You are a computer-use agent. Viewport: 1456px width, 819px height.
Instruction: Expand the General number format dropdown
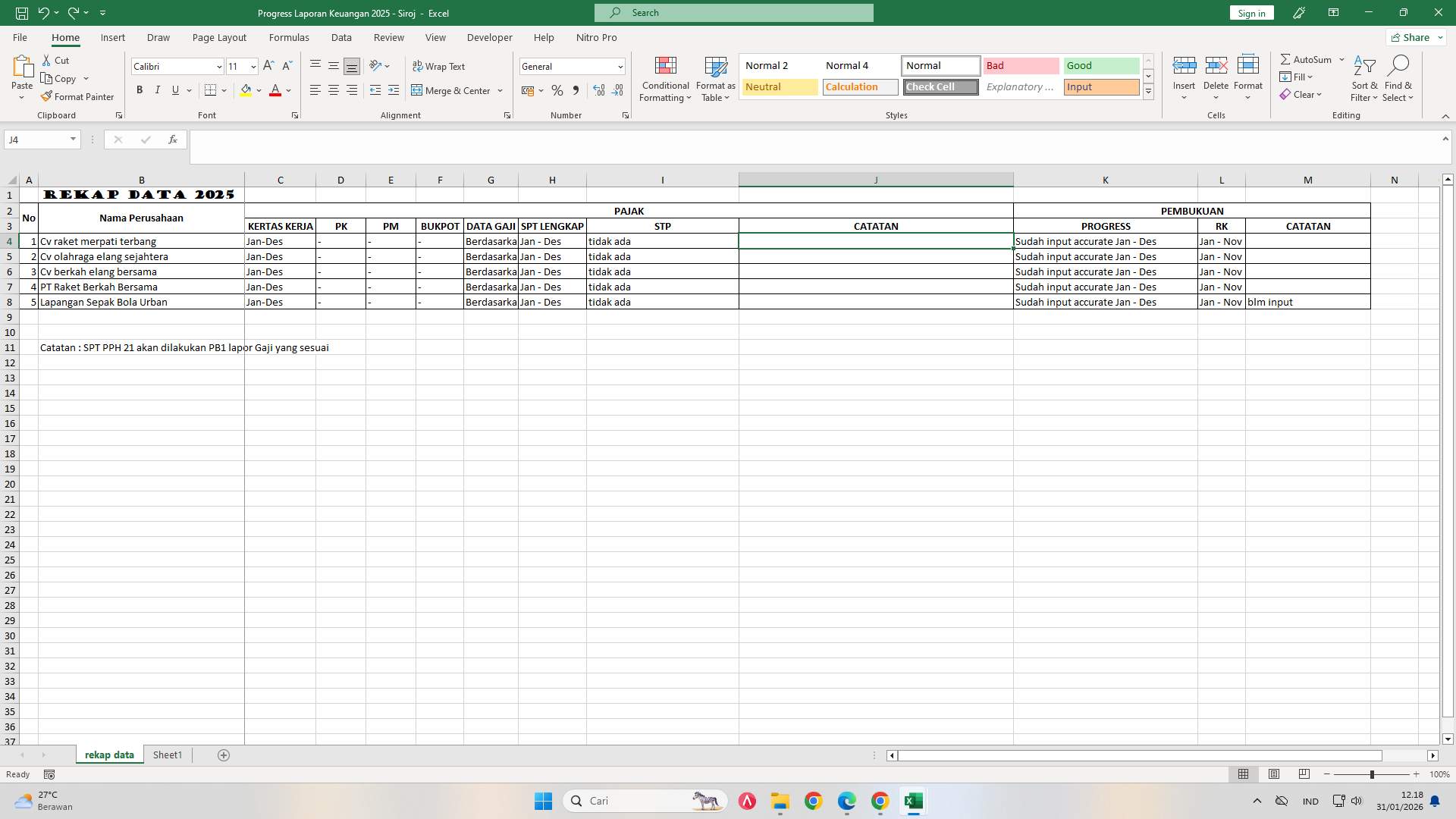620,67
